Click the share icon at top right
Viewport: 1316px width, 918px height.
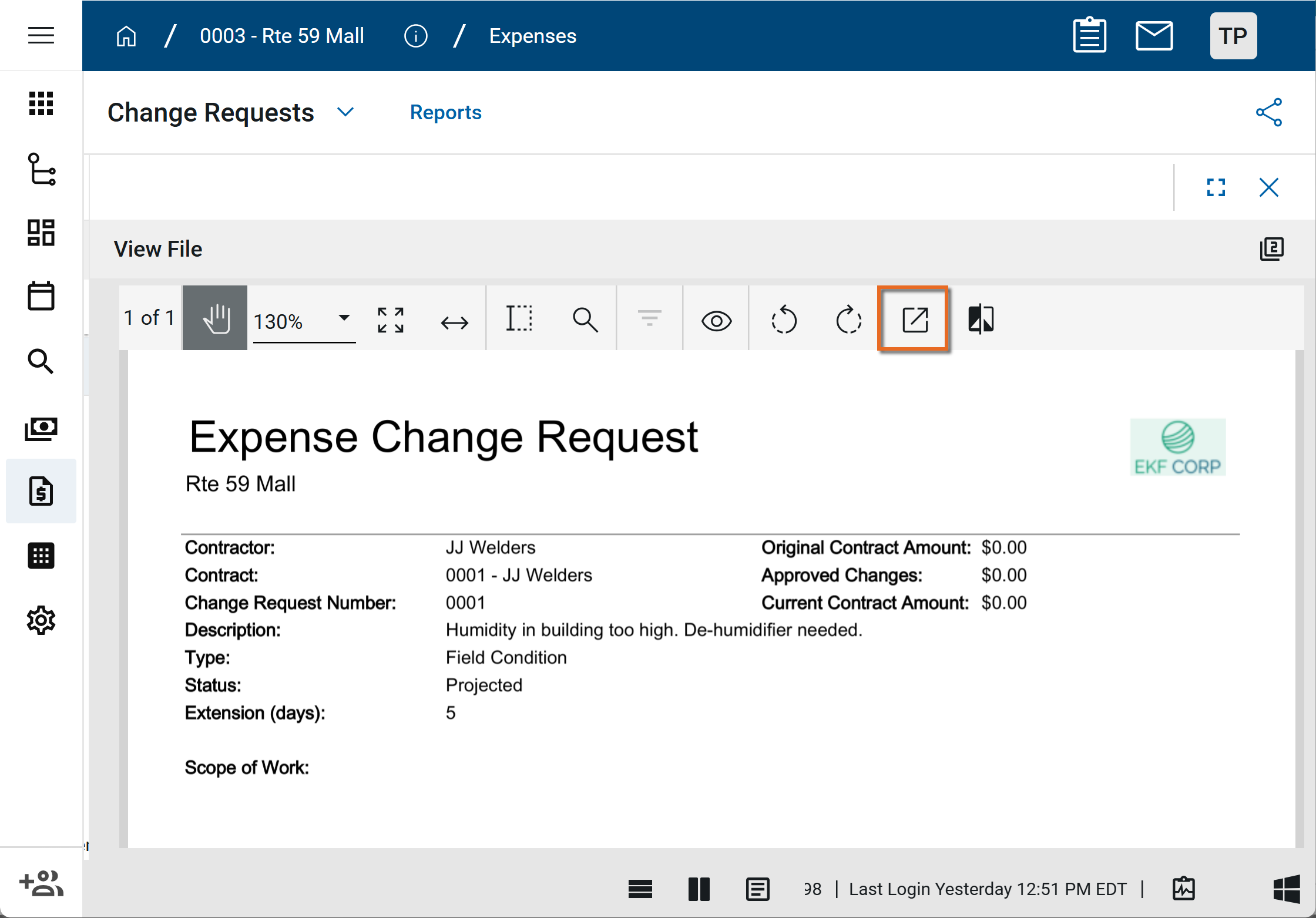pyautogui.click(x=1269, y=112)
